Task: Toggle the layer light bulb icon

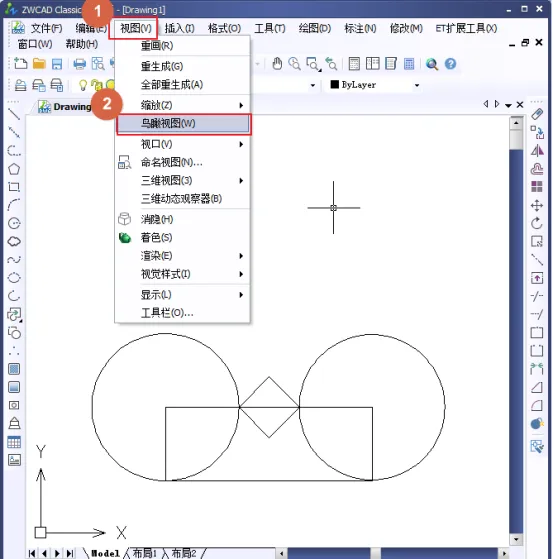Action: point(83,85)
